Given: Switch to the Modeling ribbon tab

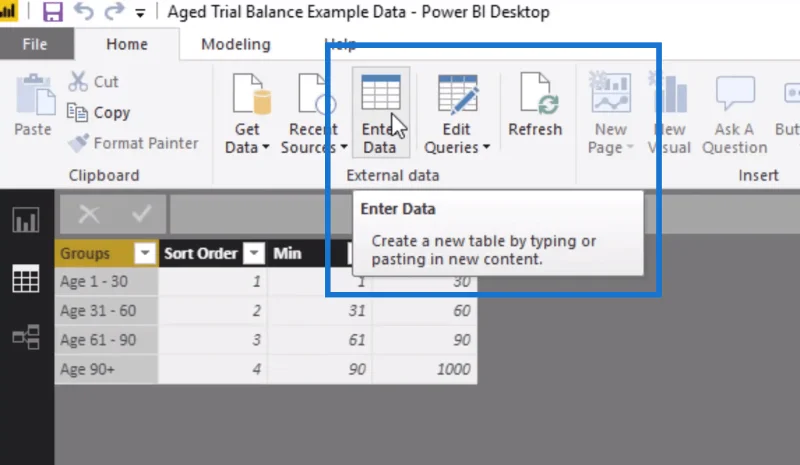Looking at the screenshot, I should (x=236, y=44).
